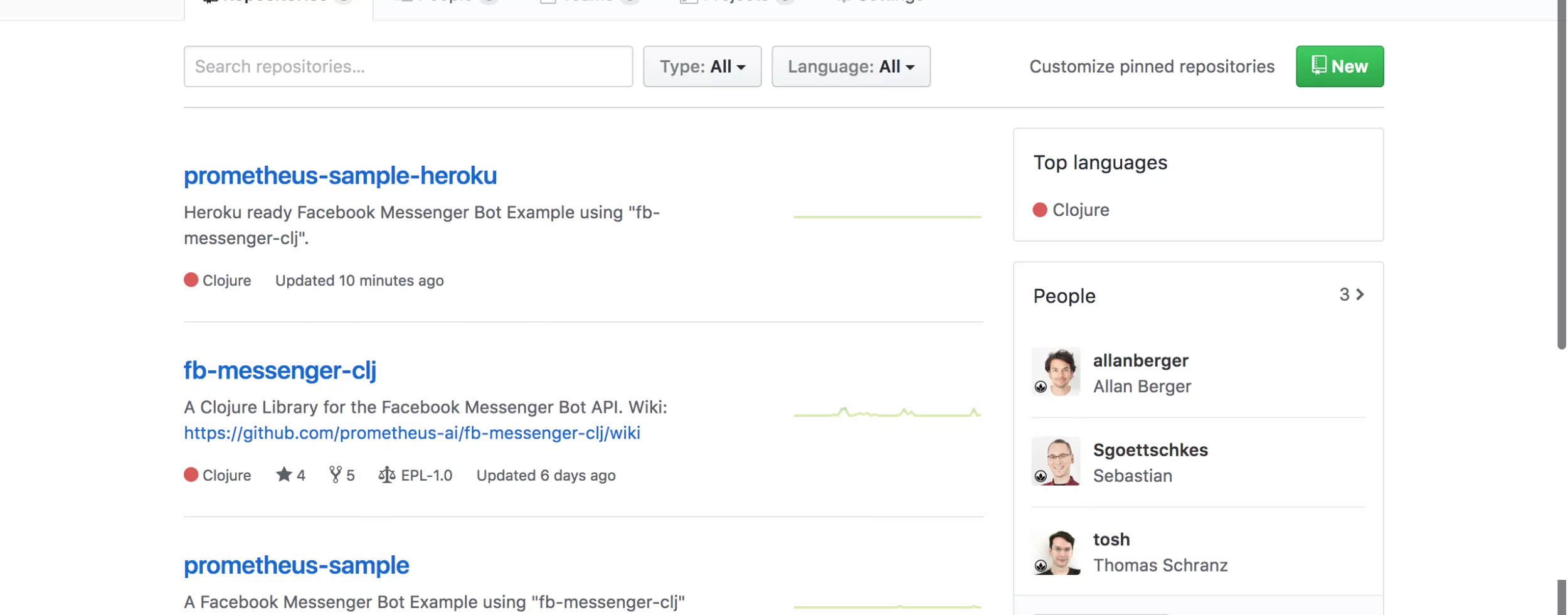The height and width of the screenshot is (615, 1568).
Task: Open Sgoettschkes' avatar picture
Action: pos(1056,461)
